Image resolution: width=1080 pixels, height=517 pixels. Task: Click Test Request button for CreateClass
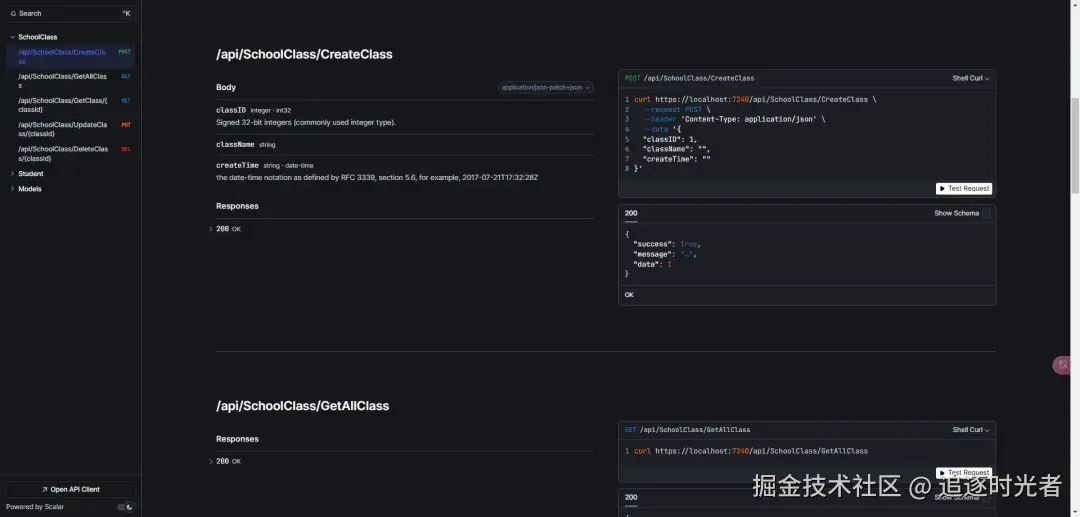point(964,188)
